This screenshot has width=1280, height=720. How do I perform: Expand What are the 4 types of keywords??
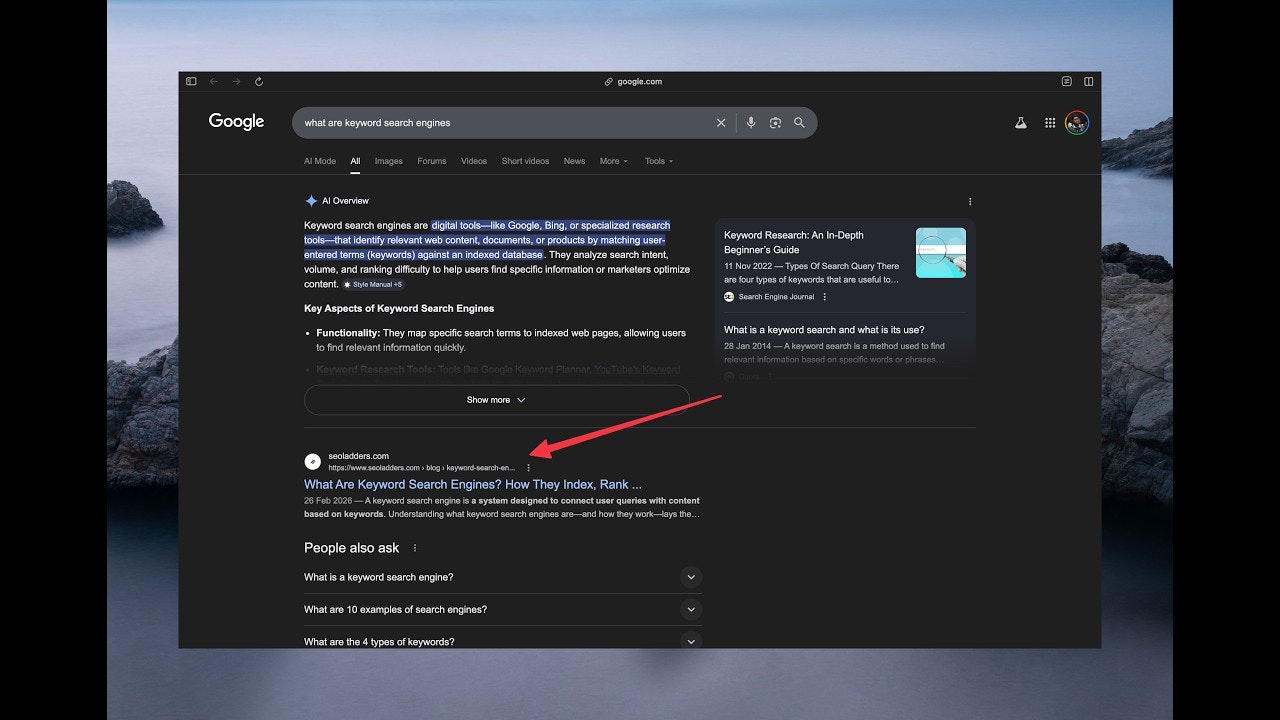[503, 641]
